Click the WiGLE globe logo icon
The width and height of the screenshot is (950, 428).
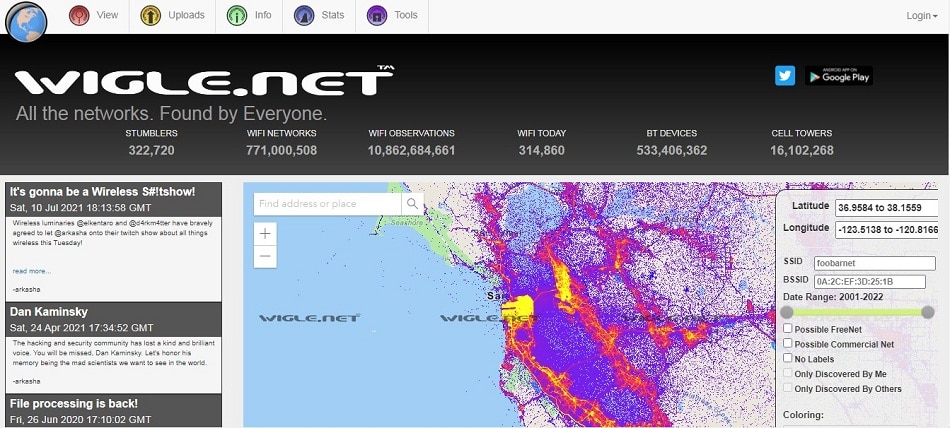click(x=26, y=22)
